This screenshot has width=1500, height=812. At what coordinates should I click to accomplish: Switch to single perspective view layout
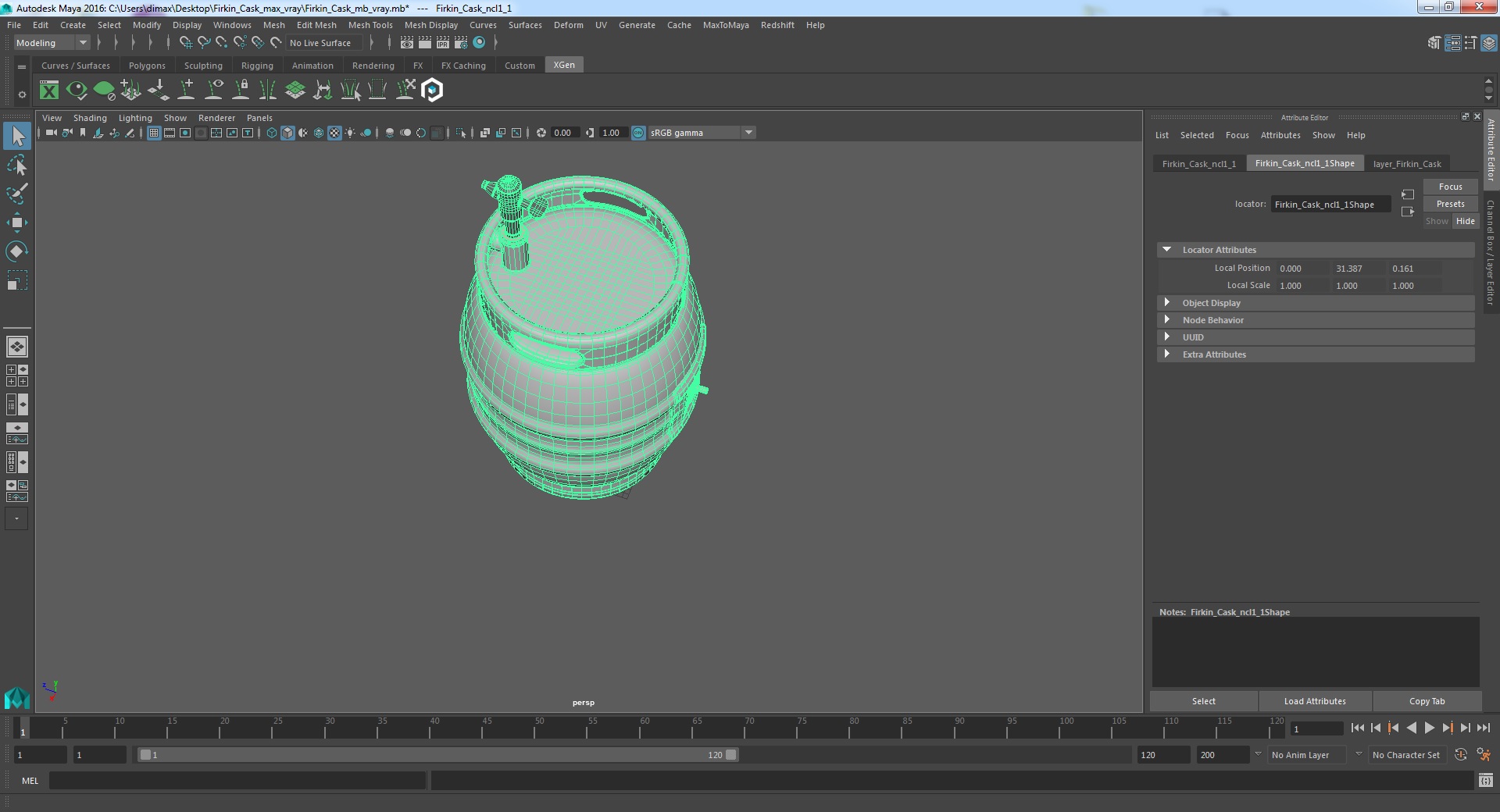pos(17,346)
